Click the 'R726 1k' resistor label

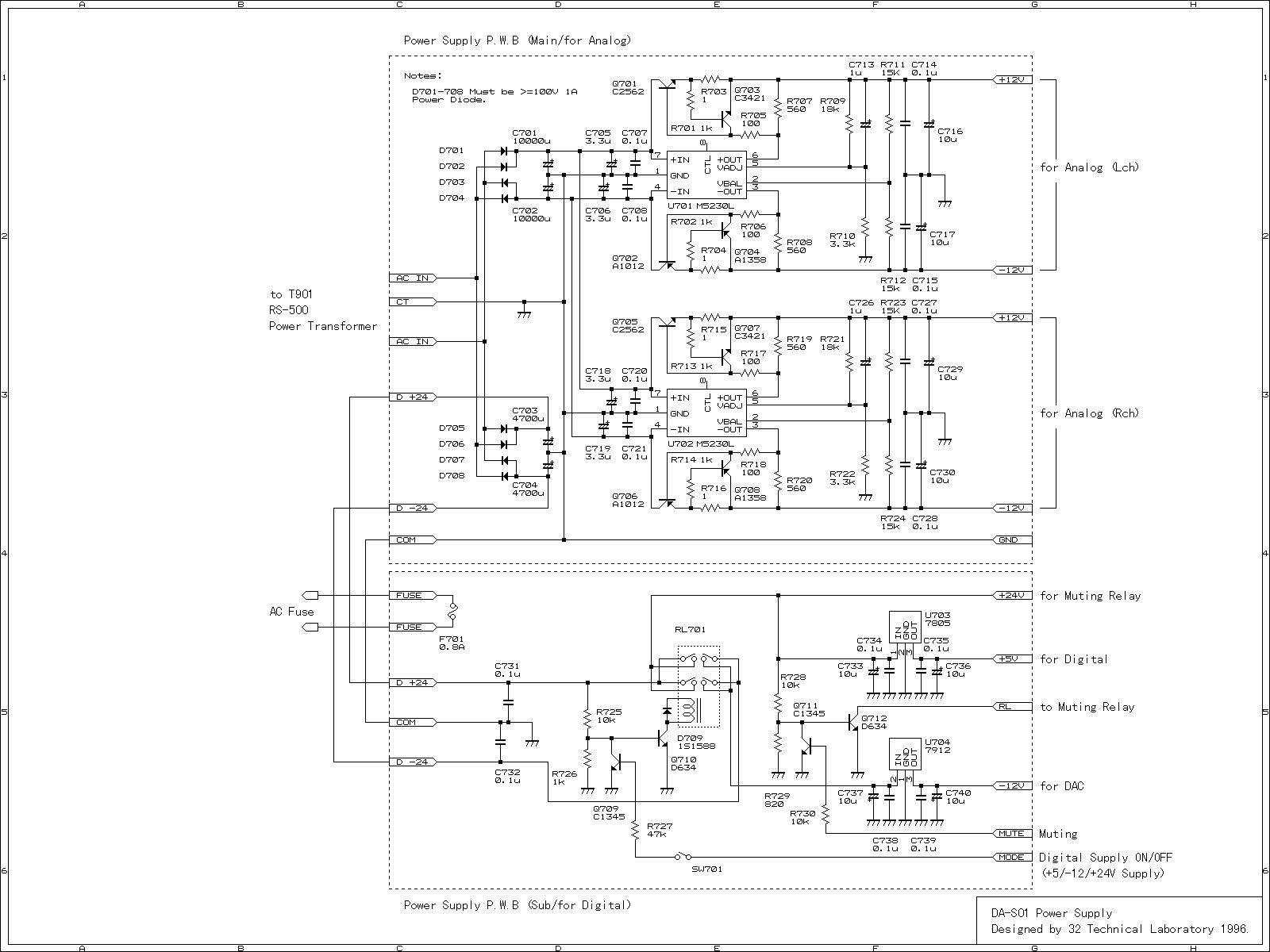tap(564, 777)
